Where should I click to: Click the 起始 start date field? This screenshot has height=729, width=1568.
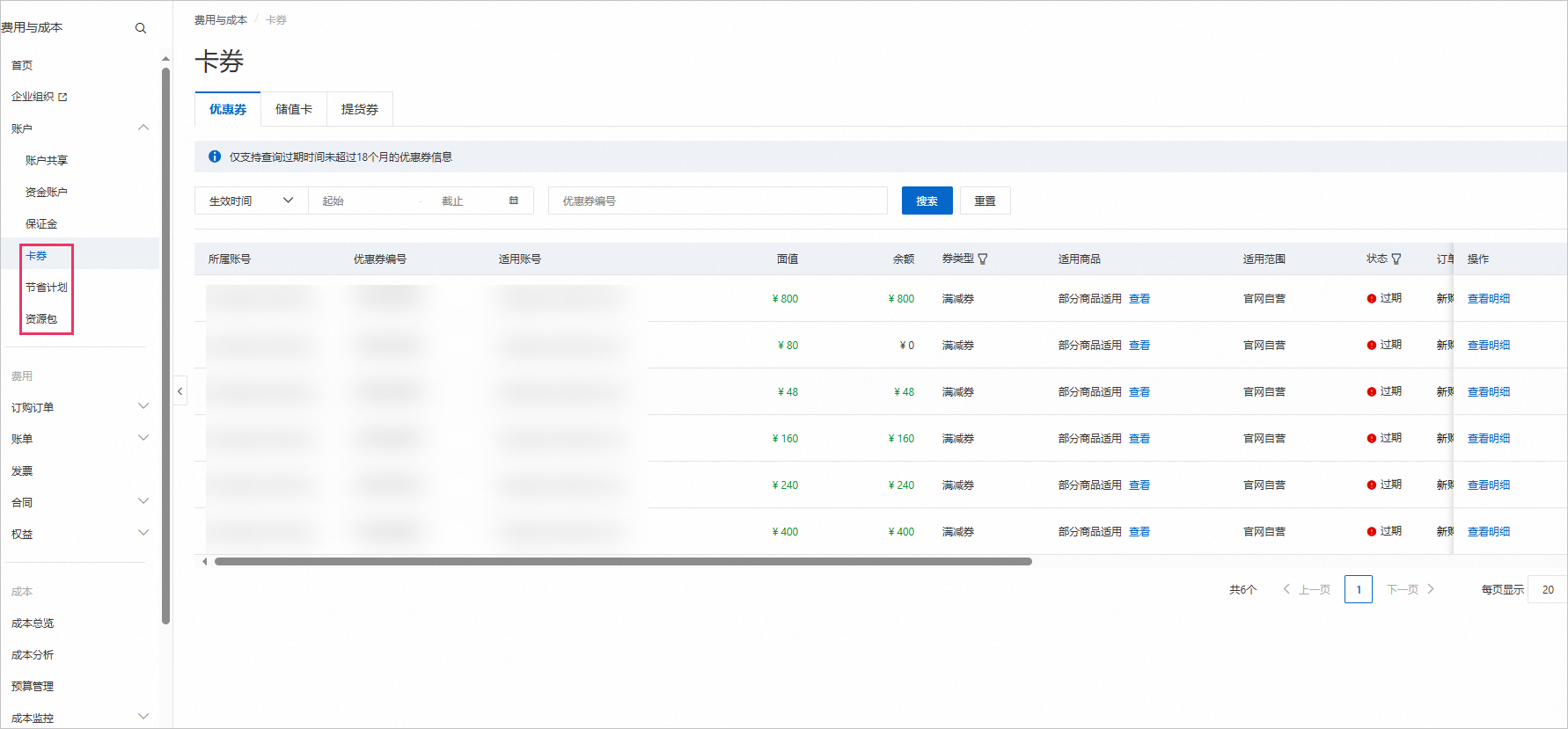point(365,200)
